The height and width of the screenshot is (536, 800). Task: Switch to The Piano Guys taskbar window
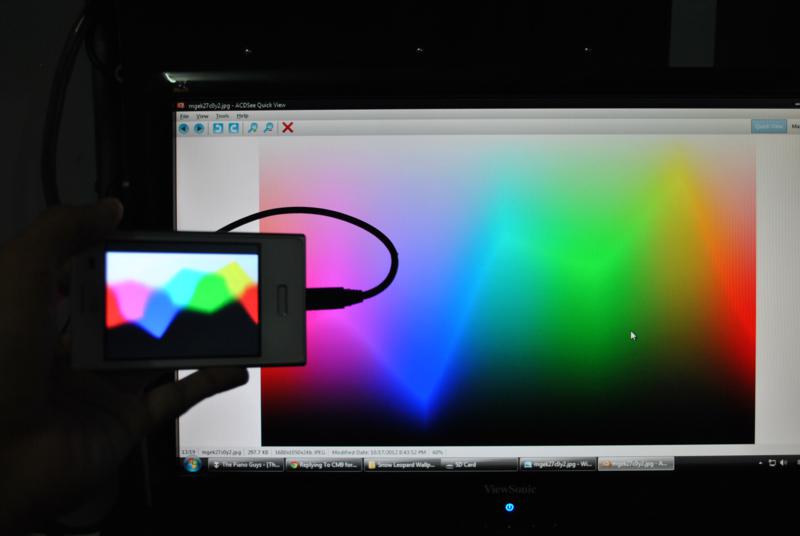[246, 465]
